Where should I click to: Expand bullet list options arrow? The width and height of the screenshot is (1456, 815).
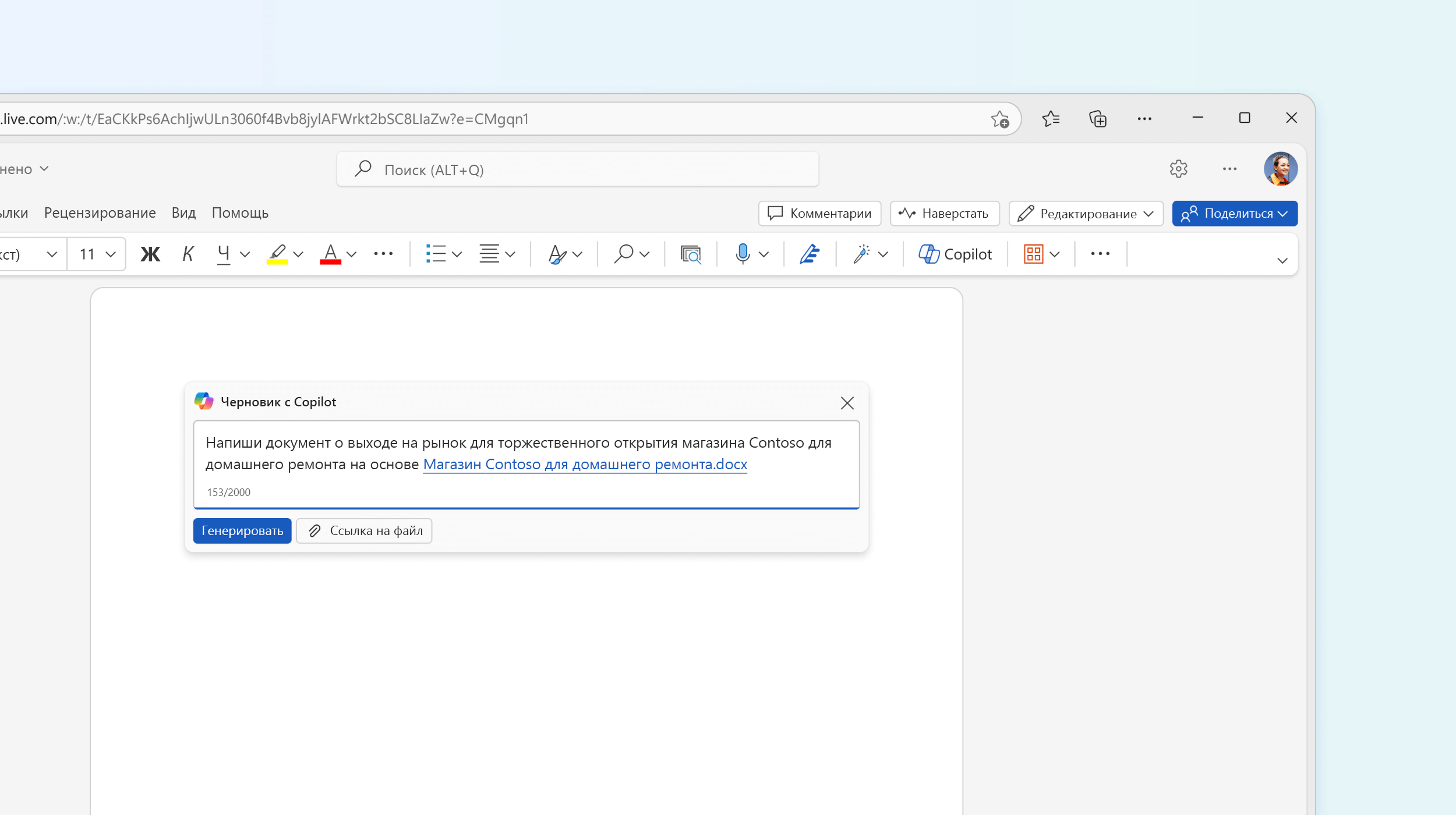pos(457,254)
